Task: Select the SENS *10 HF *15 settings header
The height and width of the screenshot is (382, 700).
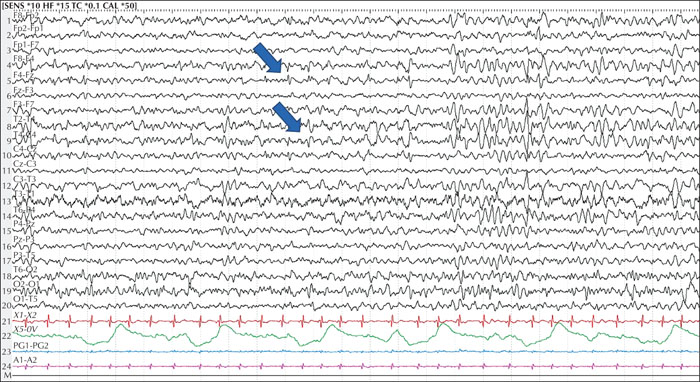Action: (70, 5)
